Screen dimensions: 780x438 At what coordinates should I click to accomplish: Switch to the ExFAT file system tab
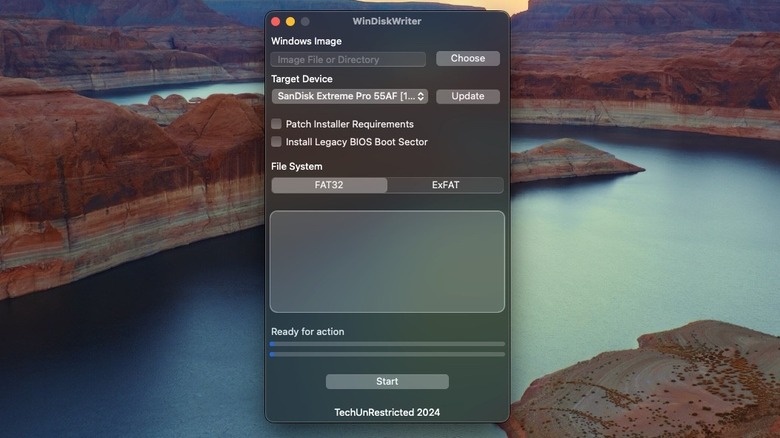(445, 185)
